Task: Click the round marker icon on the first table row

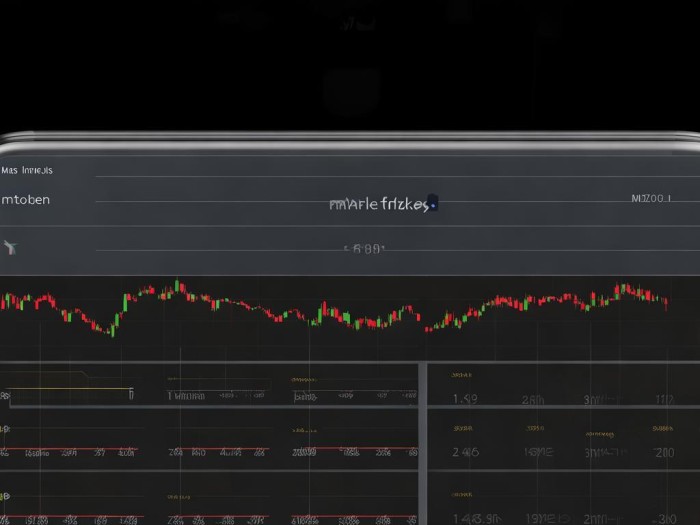Action: (4, 396)
